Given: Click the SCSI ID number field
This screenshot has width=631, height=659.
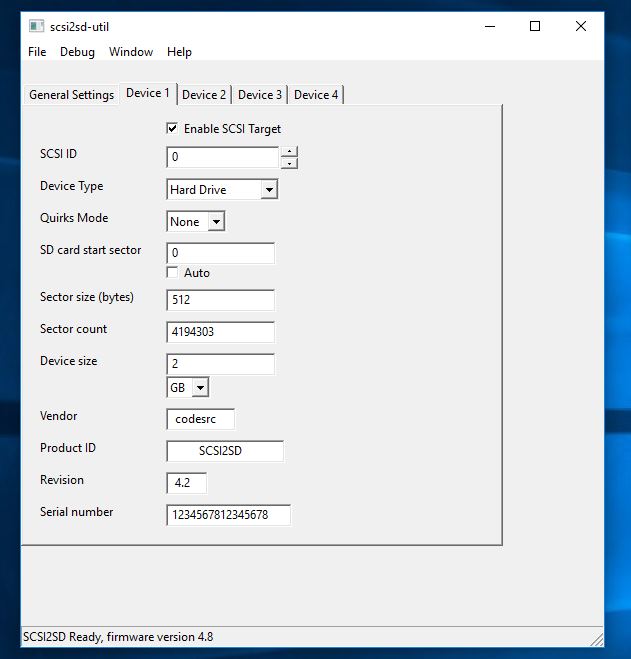Looking at the screenshot, I should pos(222,157).
